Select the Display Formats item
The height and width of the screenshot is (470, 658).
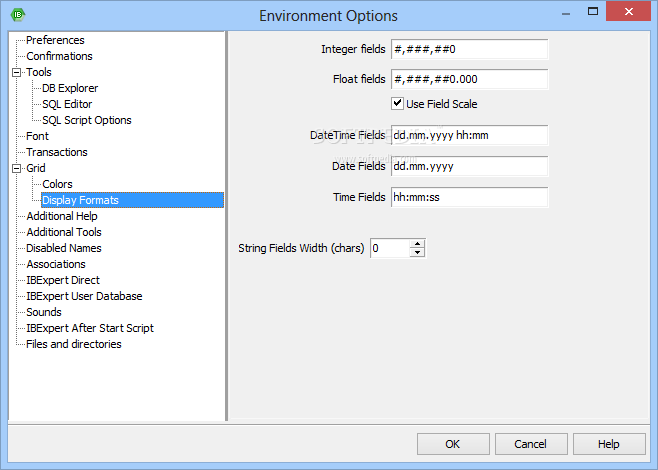132,200
